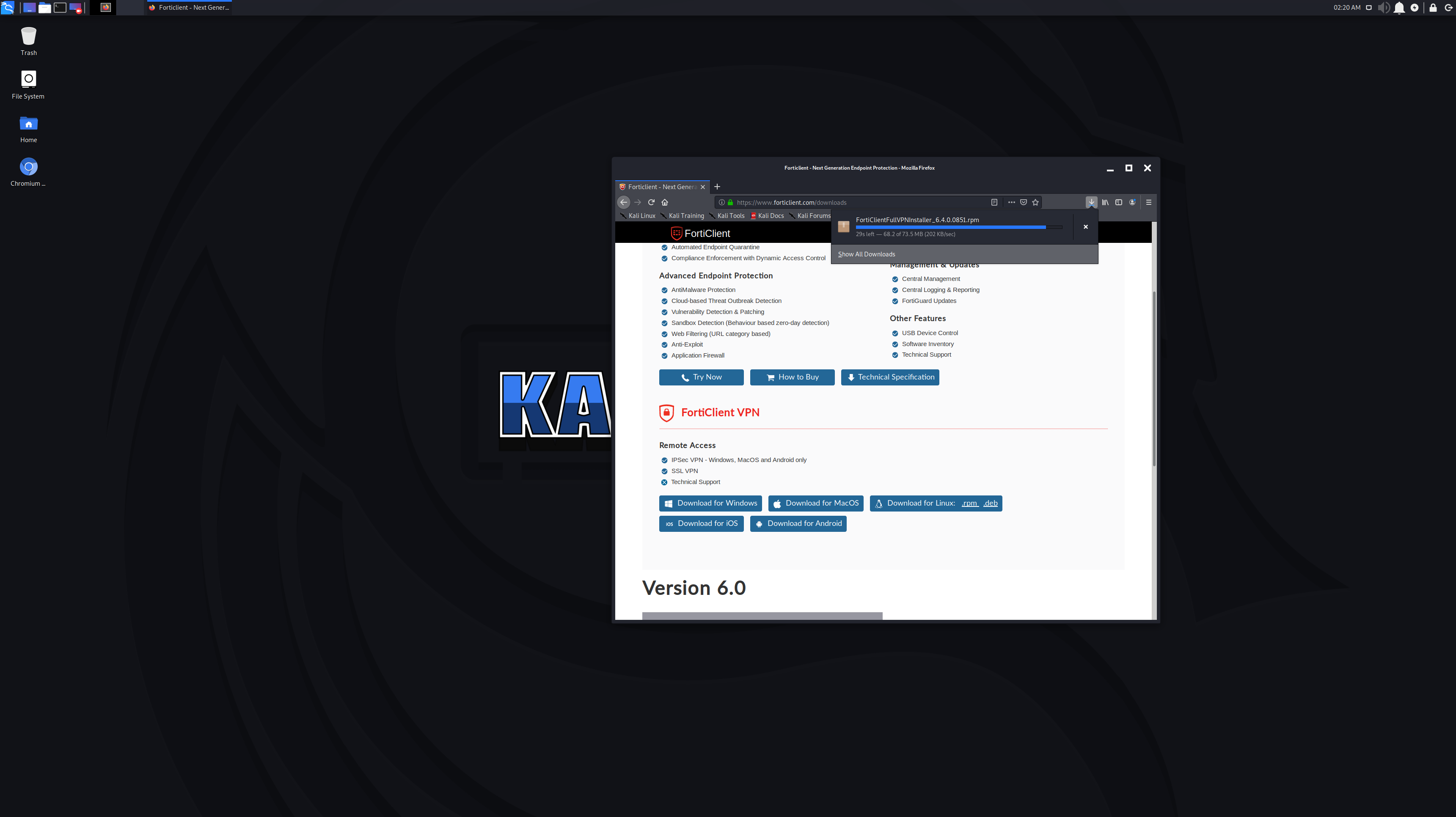Click Download for Windows button

(x=710, y=503)
